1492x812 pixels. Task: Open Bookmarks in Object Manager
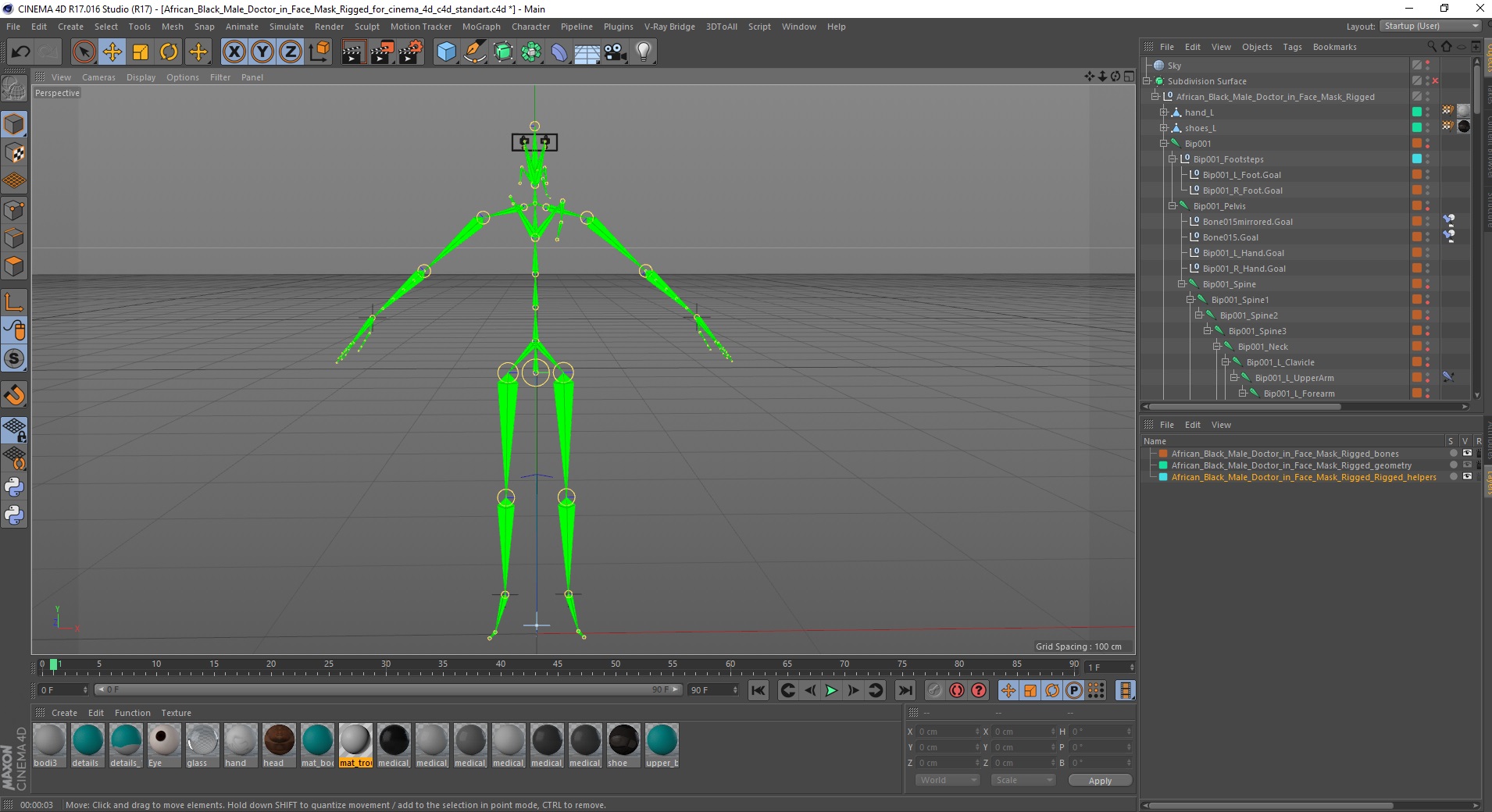tap(1334, 47)
